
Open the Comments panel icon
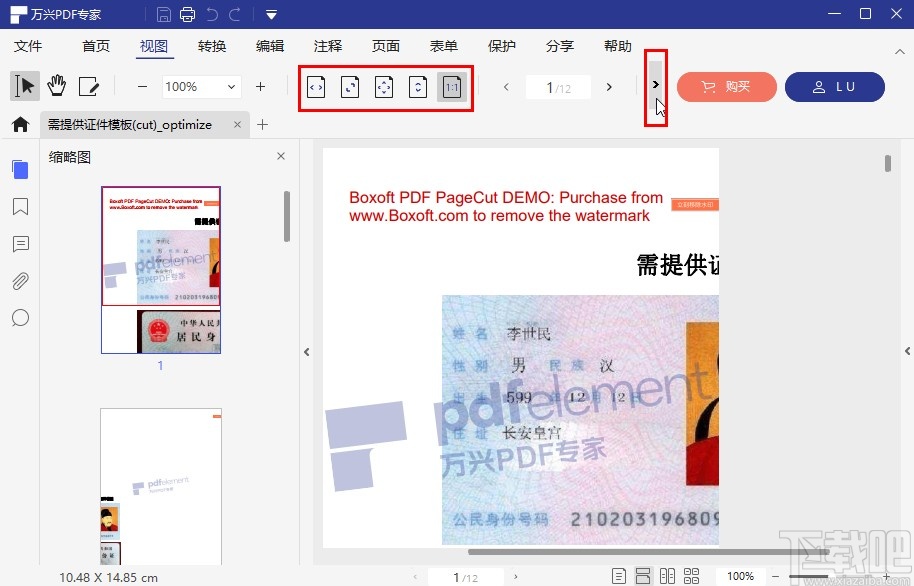[20, 244]
